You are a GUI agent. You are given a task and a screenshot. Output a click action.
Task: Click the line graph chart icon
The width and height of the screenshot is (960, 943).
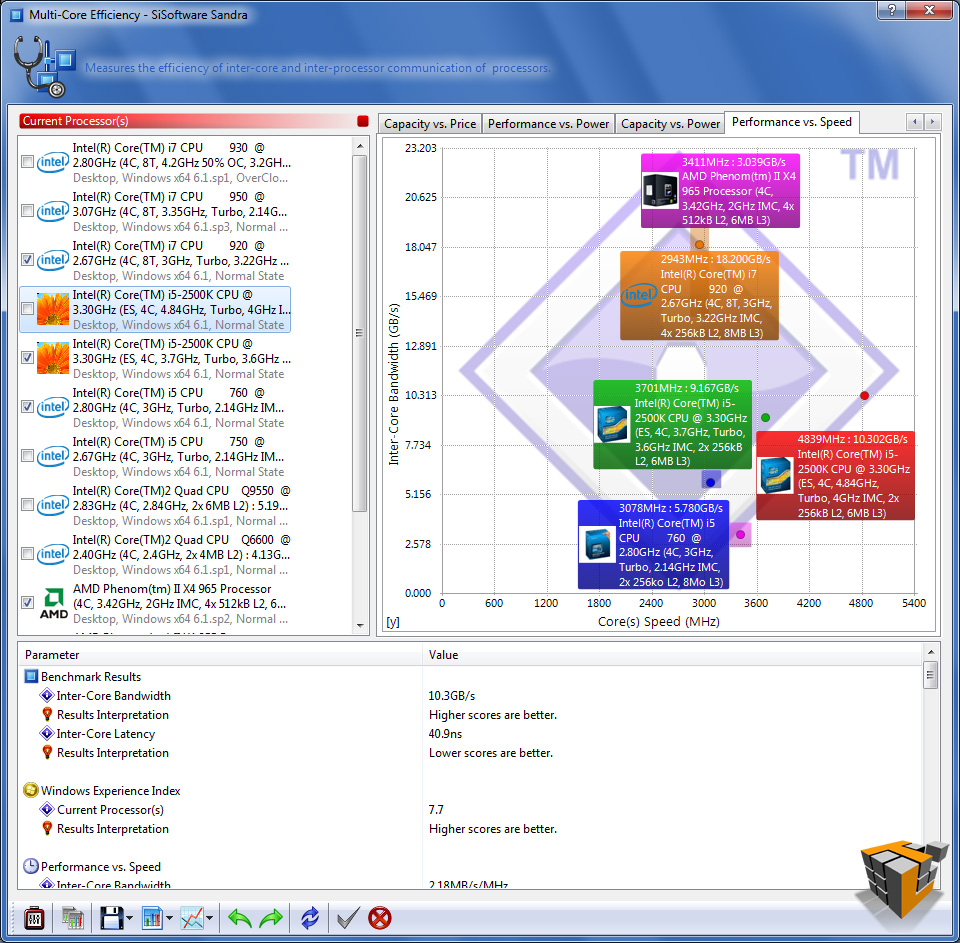click(192, 918)
